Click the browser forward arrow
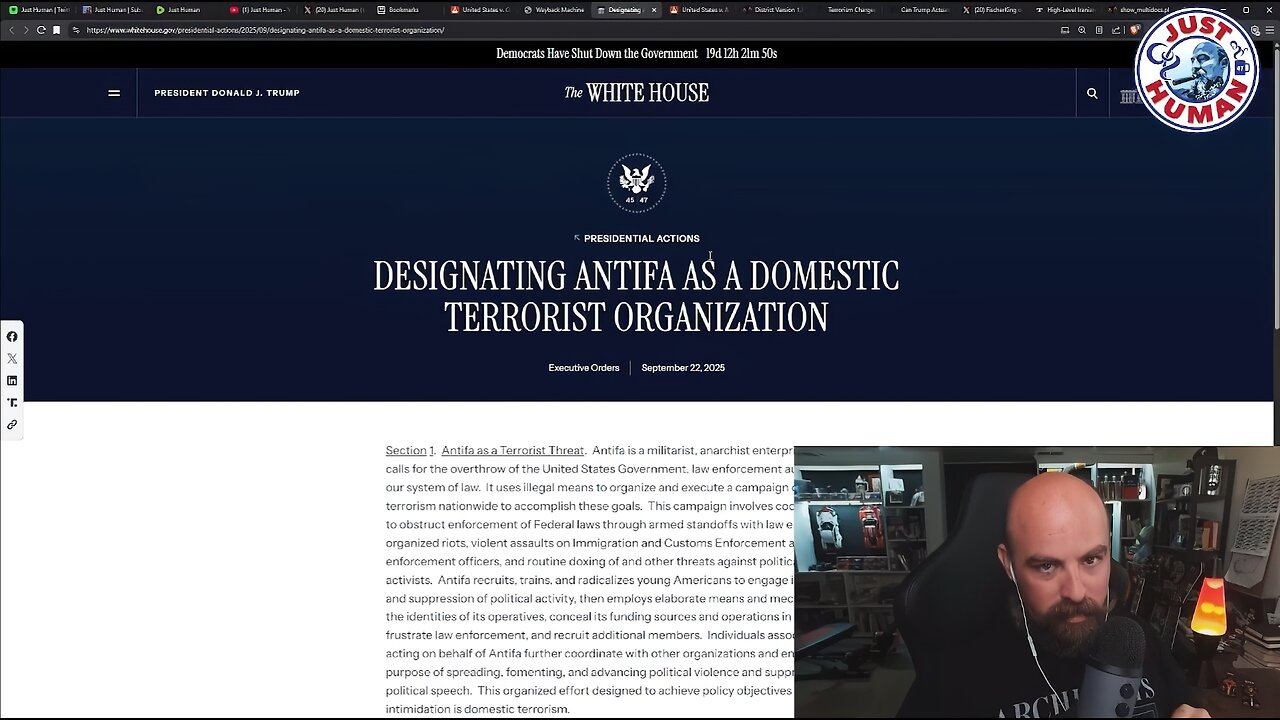The width and height of the screenshot is (1280, 720). tap(26, 30)
